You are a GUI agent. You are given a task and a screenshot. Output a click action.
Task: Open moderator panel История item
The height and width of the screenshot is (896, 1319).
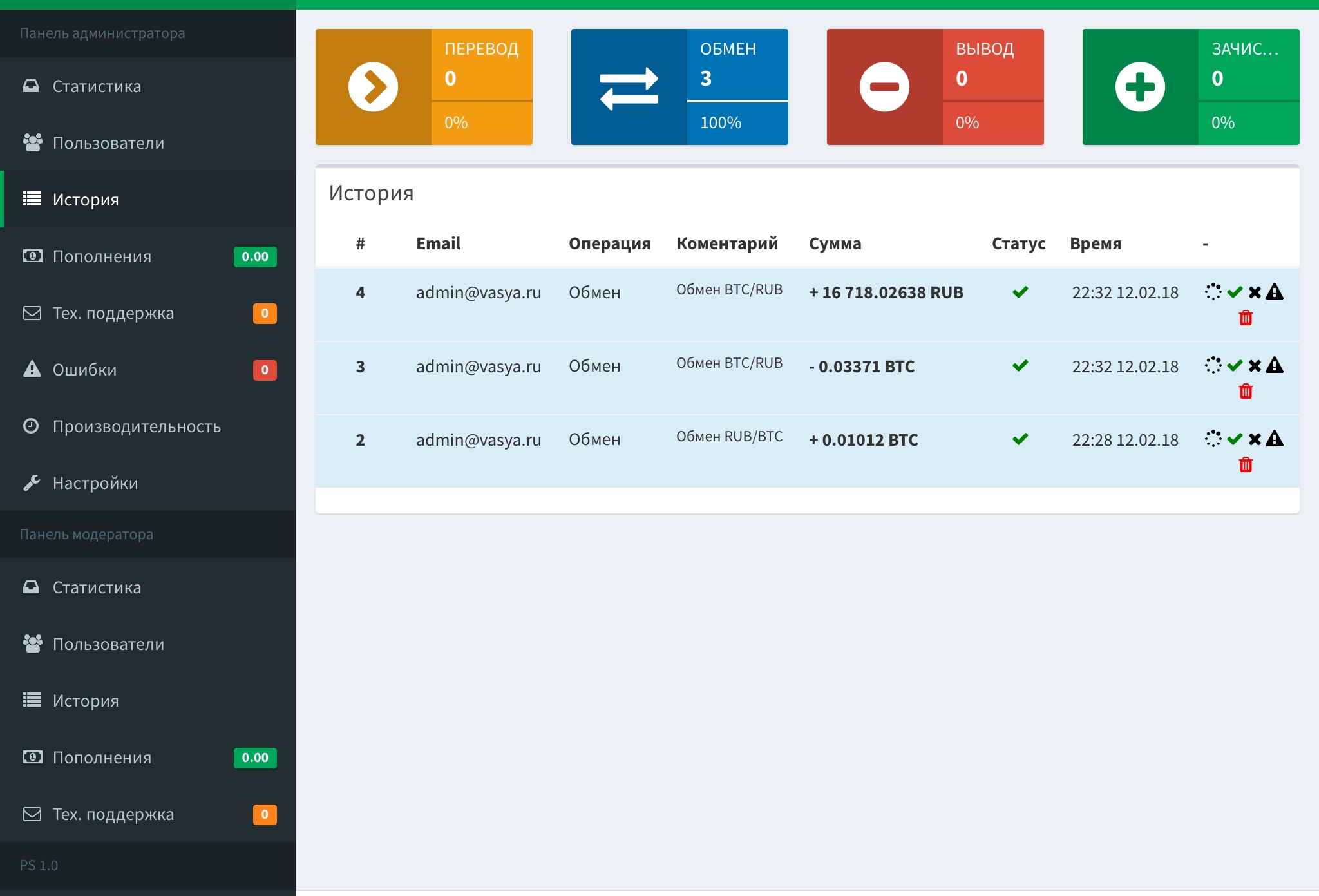86,701
